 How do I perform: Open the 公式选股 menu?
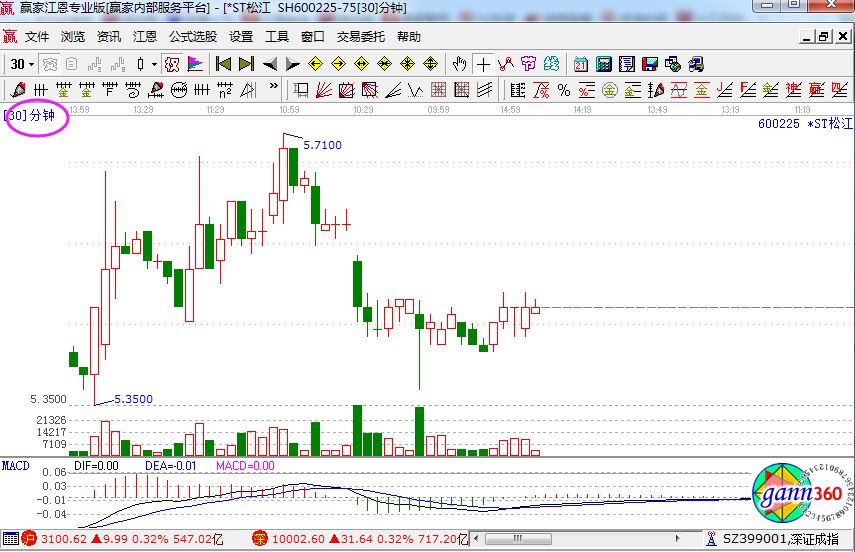click(192, 37)
